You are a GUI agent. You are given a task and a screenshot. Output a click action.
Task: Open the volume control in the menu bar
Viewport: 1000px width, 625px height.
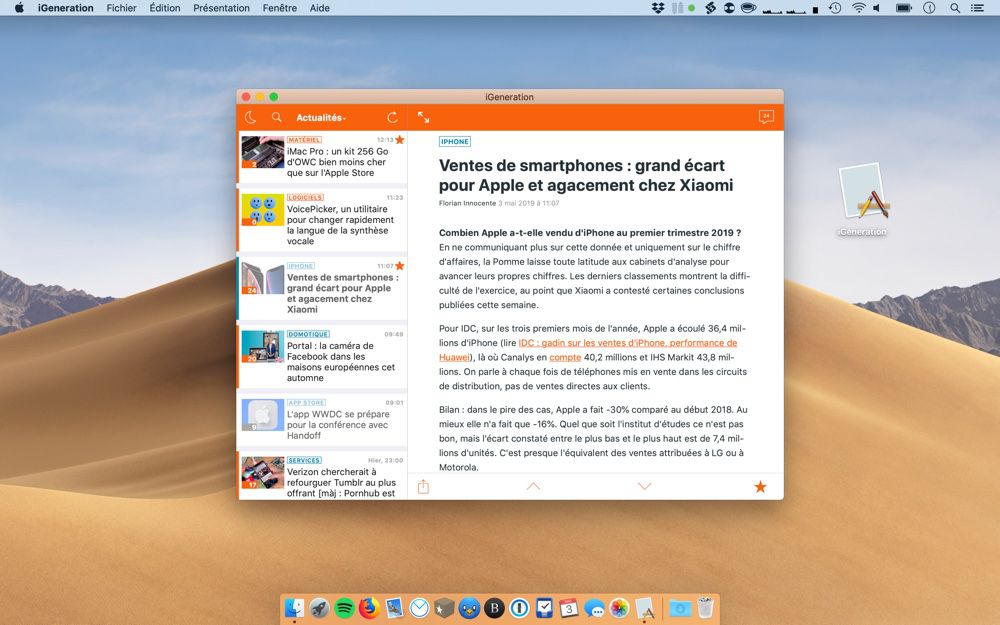click(x=878, y=8)
